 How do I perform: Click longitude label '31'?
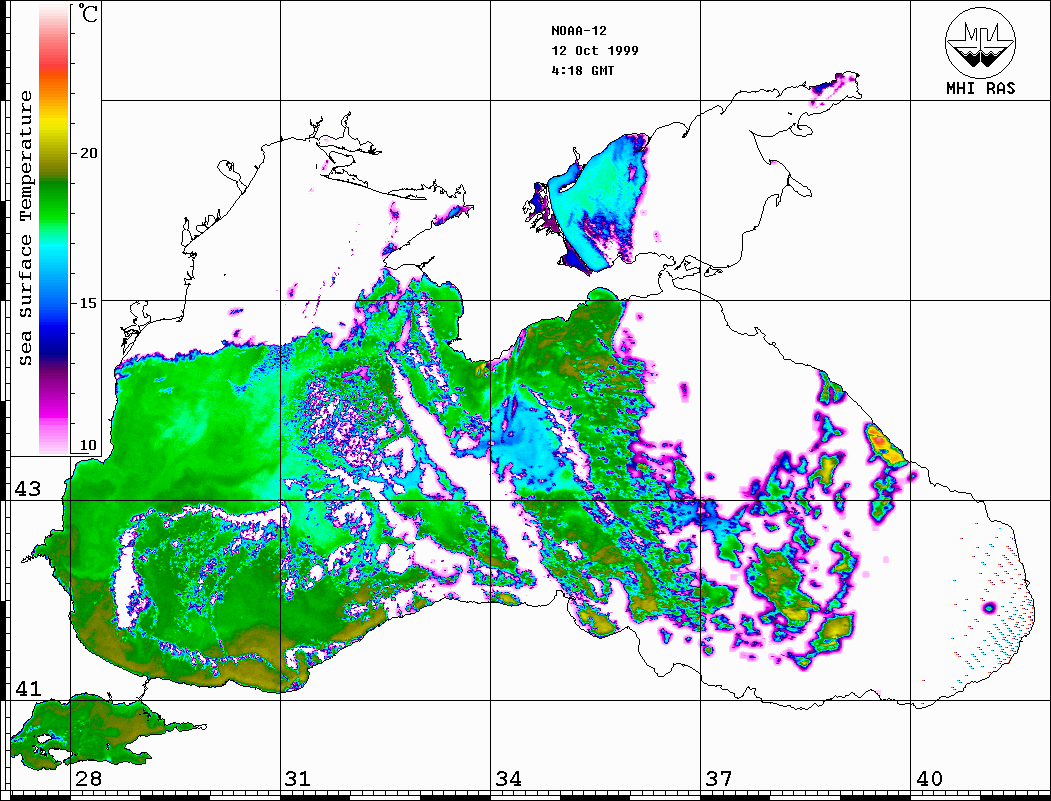(x=298, y=778)
